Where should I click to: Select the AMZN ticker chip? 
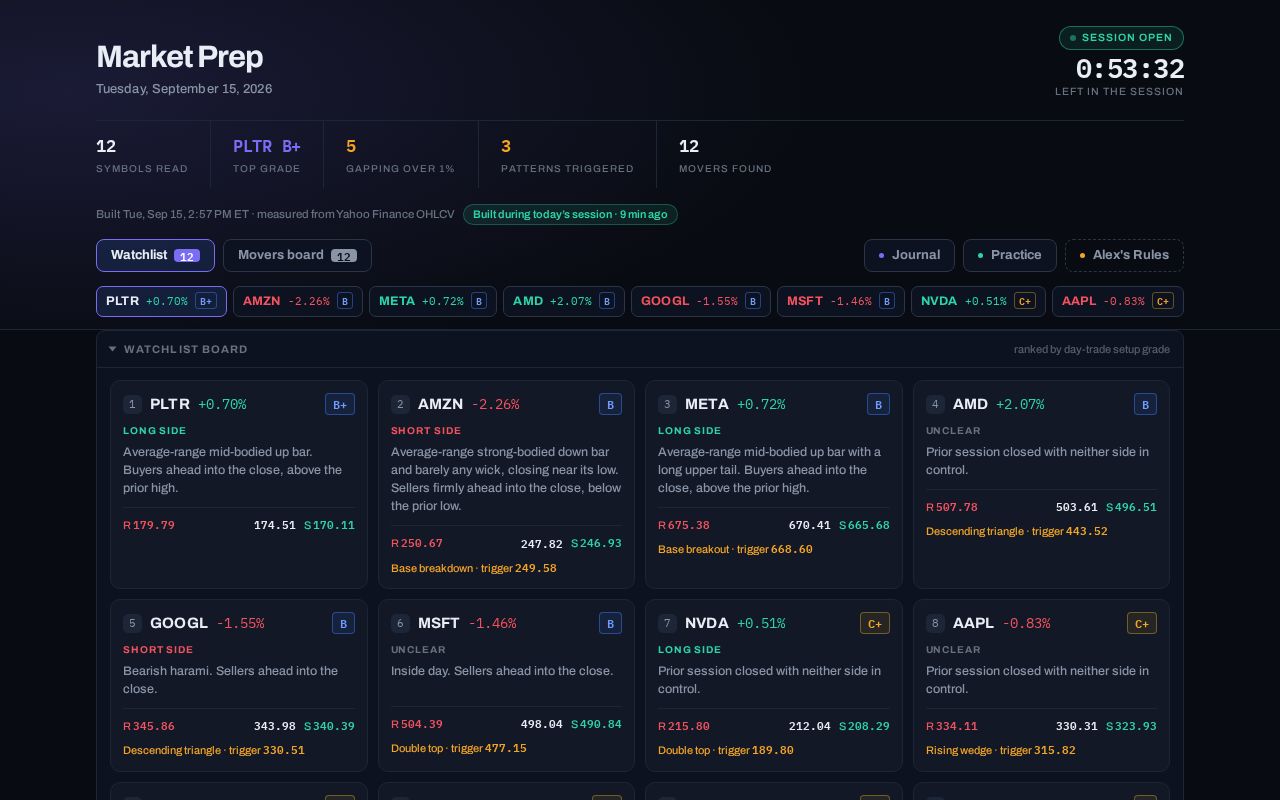point(298,301)
